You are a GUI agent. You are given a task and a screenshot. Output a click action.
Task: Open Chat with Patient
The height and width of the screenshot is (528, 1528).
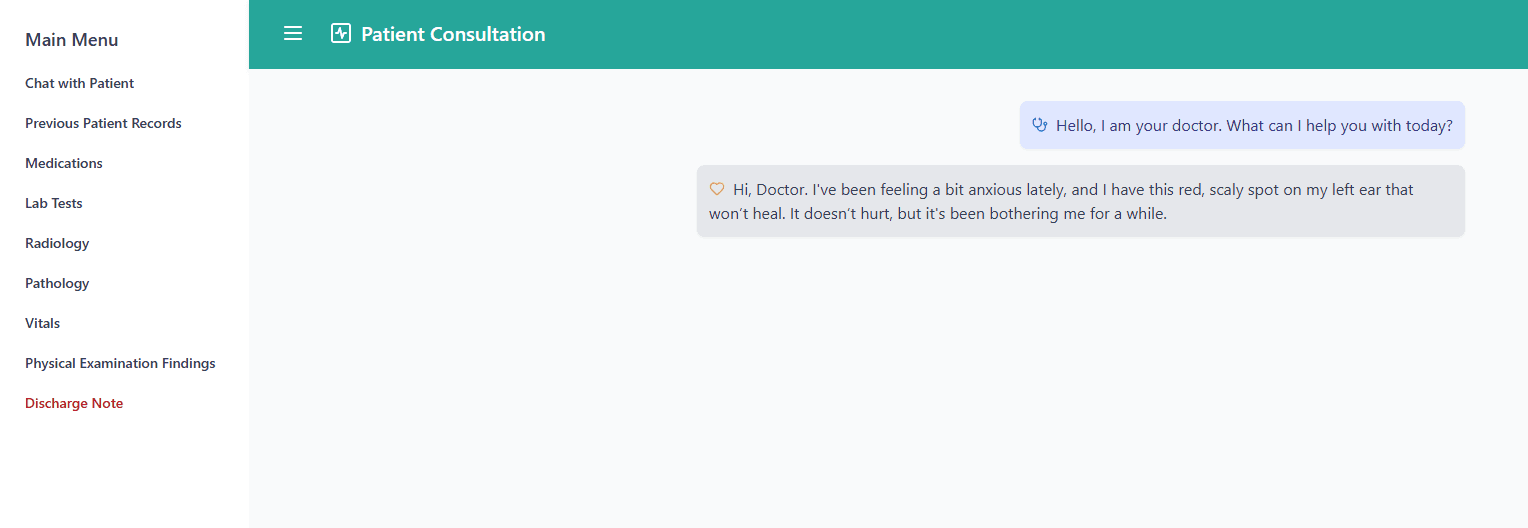(80, 83)
